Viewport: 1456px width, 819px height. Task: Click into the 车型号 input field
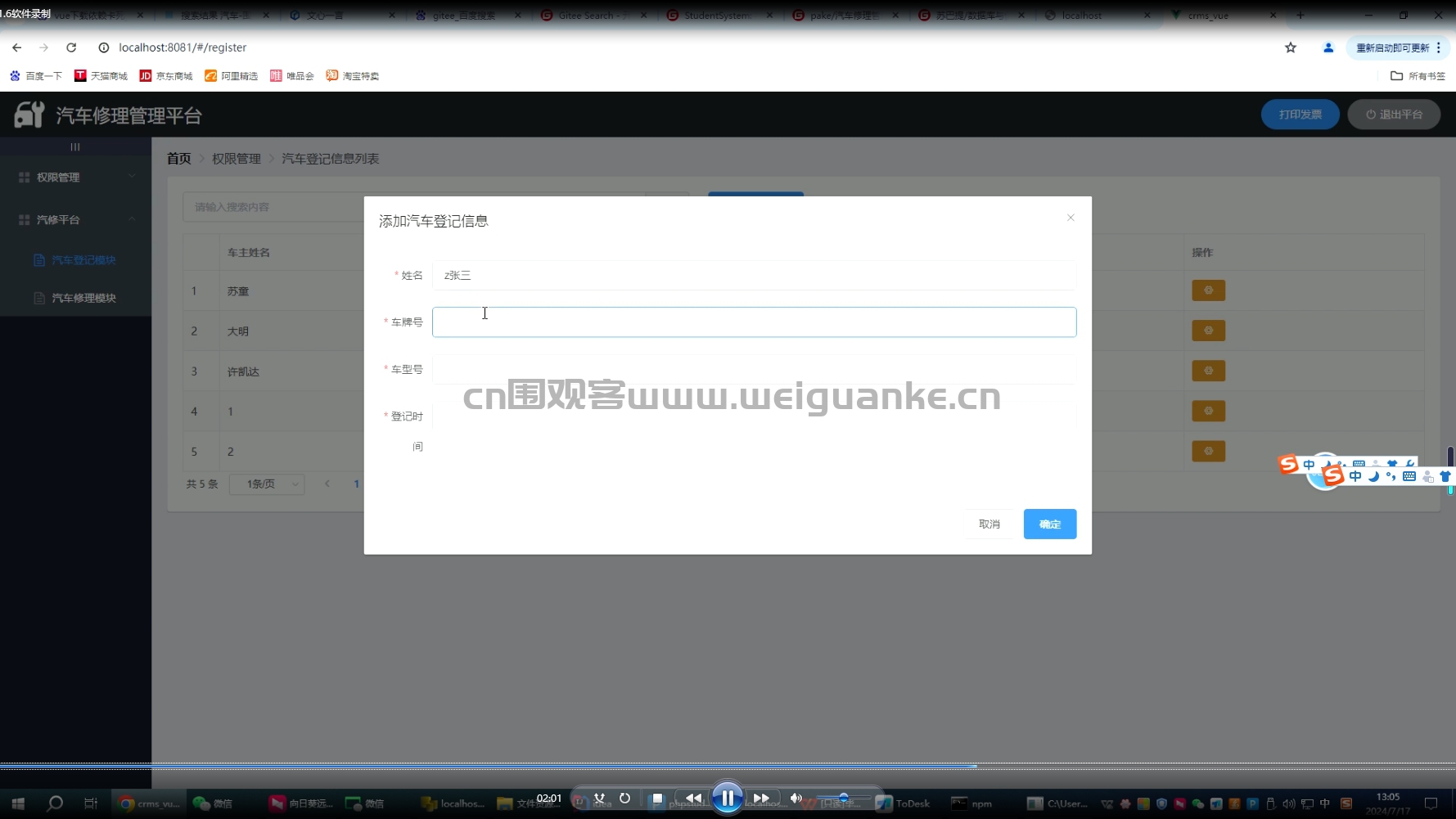point(753,370)
